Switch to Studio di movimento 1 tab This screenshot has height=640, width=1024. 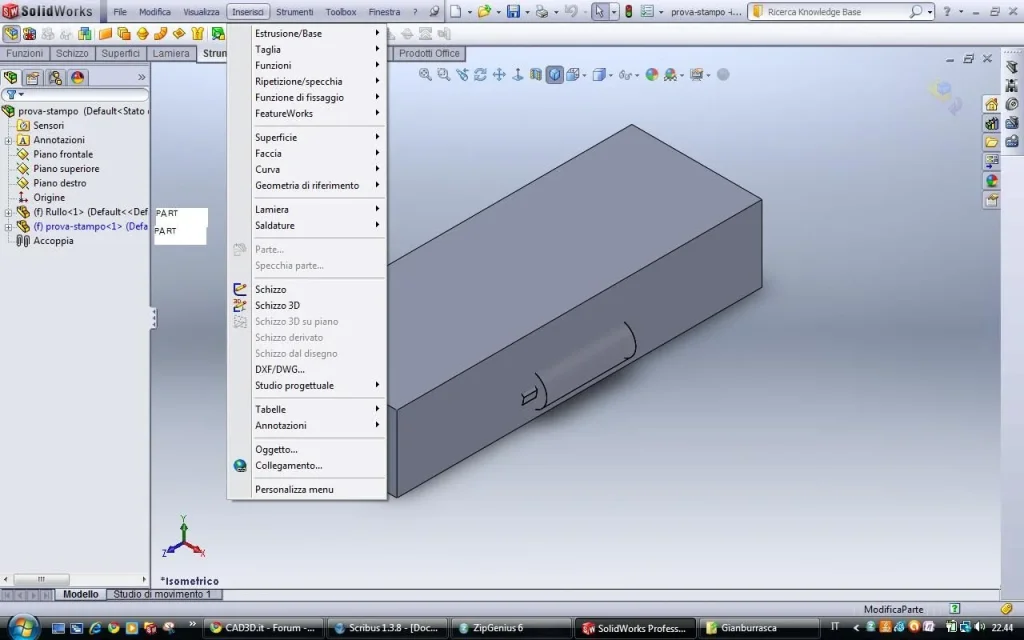pyautogui.click(x=162, y=594)
